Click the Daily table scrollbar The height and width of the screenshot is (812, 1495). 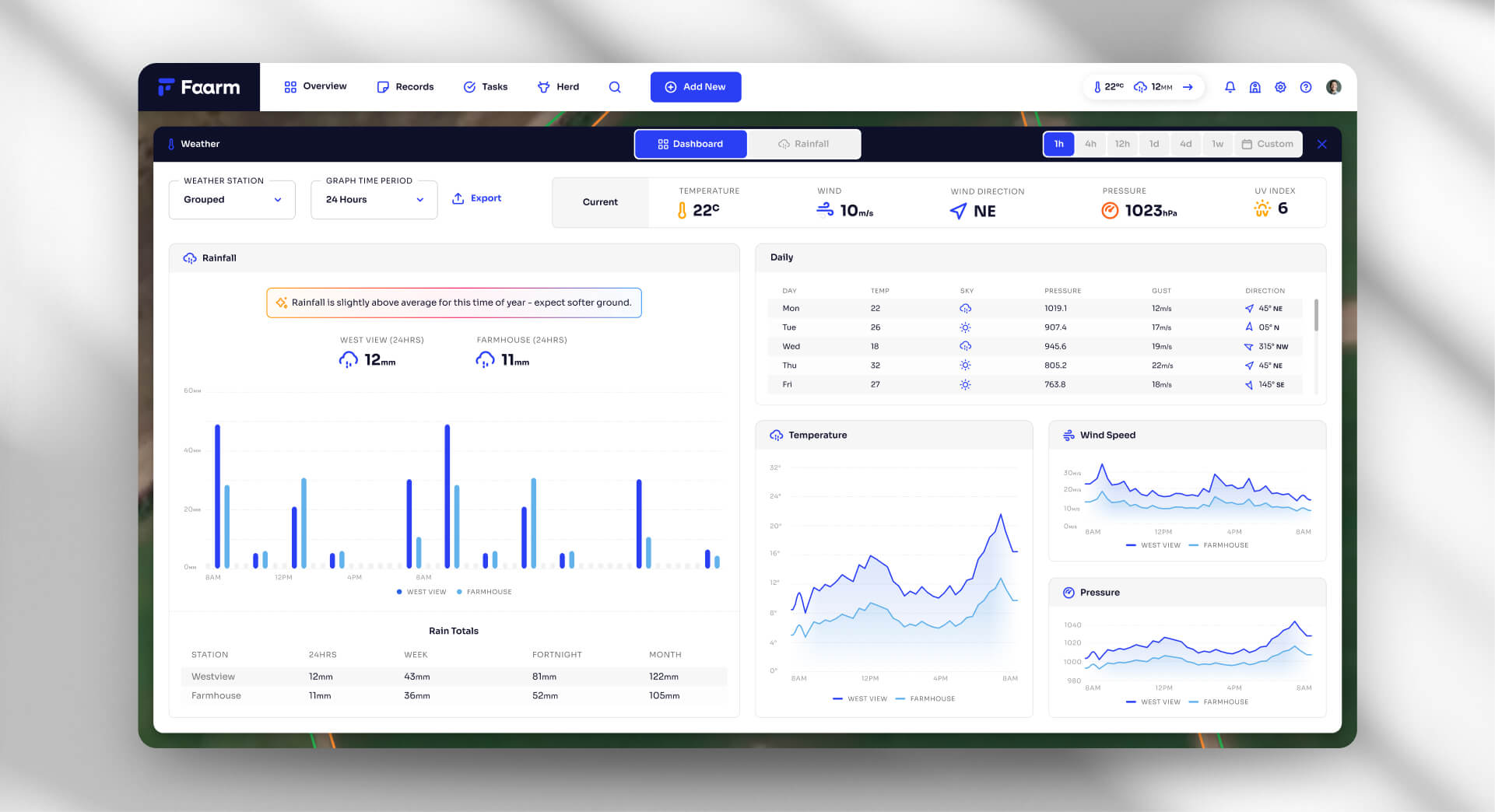[x=1316, y=314]
